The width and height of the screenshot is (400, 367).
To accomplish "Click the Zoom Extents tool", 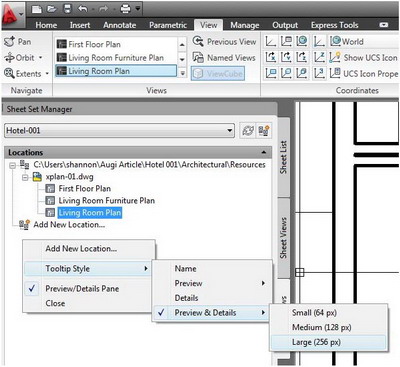I will (22, 73).
